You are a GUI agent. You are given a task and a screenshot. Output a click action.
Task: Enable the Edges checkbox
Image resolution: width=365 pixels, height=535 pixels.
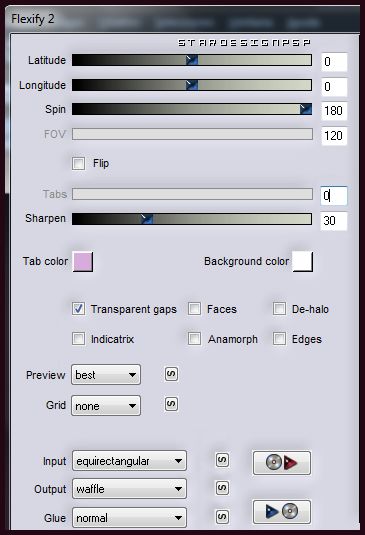[279, 339]
